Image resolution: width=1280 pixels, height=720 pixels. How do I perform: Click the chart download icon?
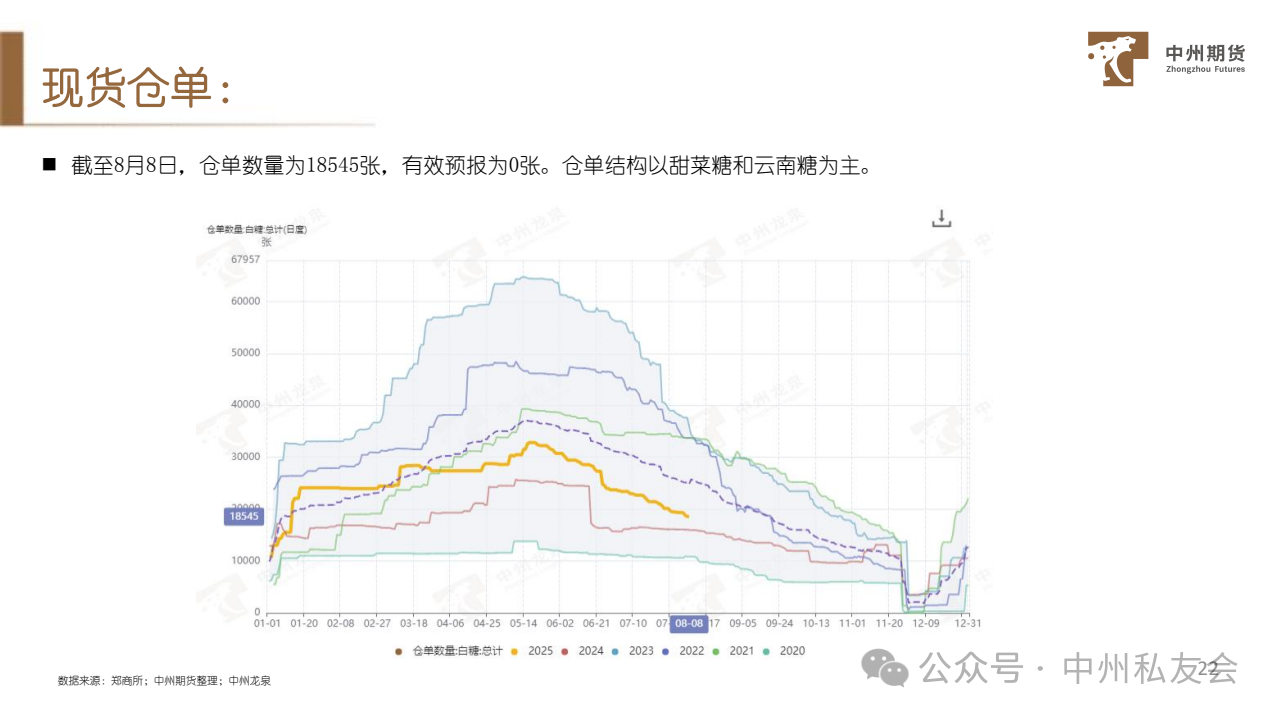[x=941, y=219]
